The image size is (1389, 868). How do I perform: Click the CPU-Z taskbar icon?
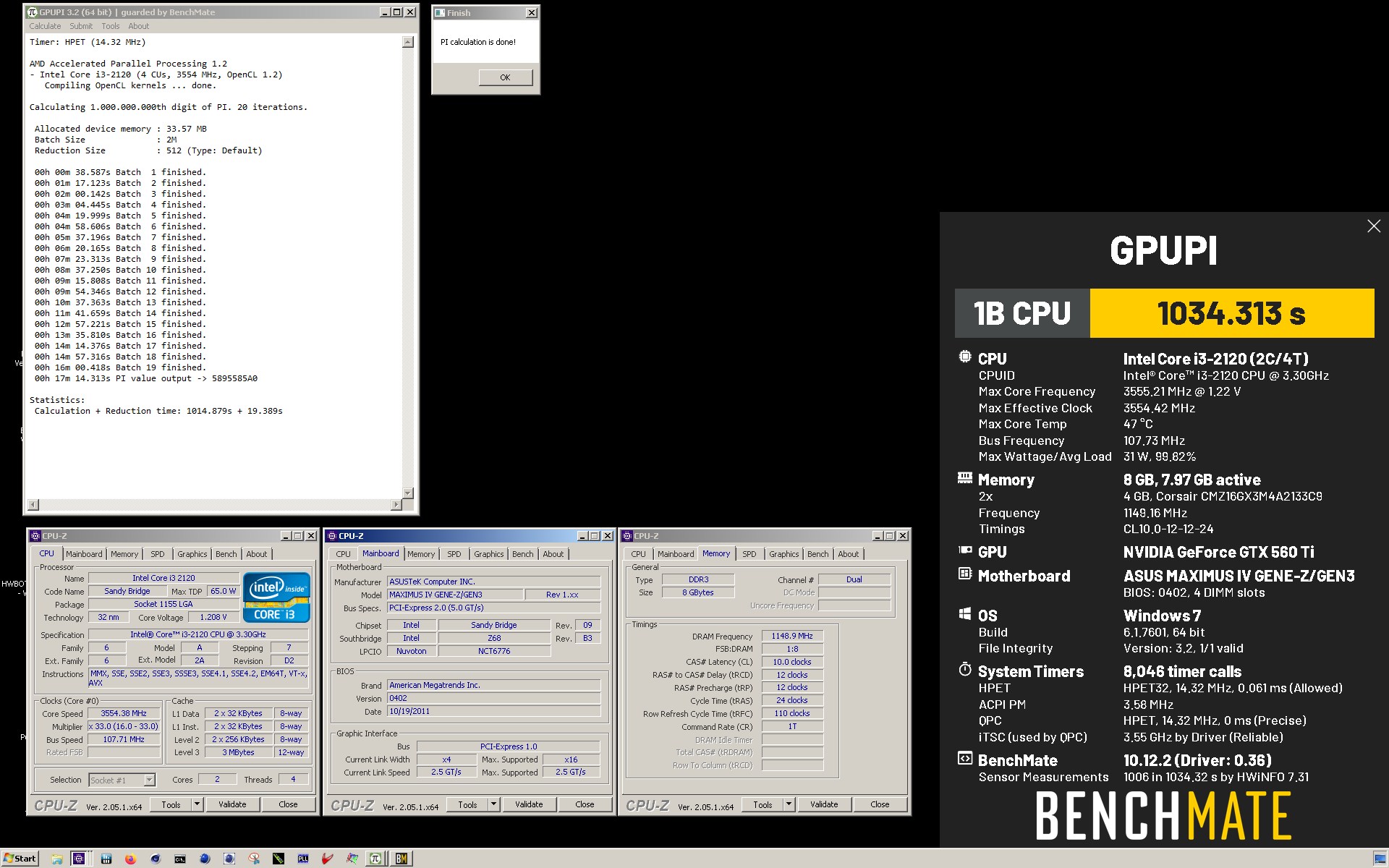pyautogui.click(x=79, y=859)
